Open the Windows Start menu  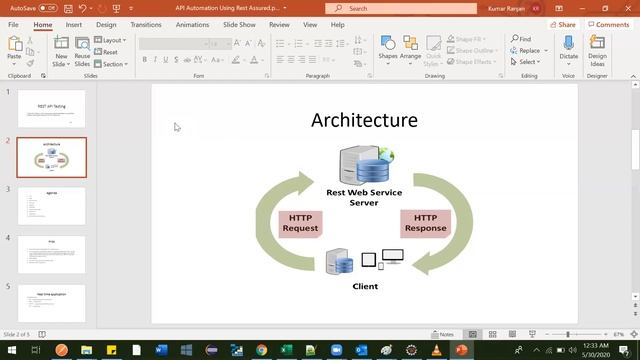tap(12, 350)
